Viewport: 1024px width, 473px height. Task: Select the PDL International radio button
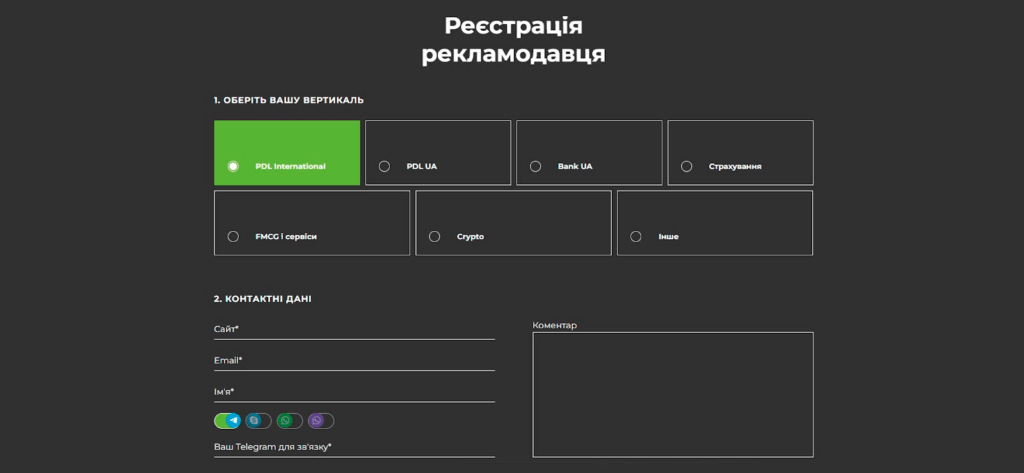click(233, 167)
